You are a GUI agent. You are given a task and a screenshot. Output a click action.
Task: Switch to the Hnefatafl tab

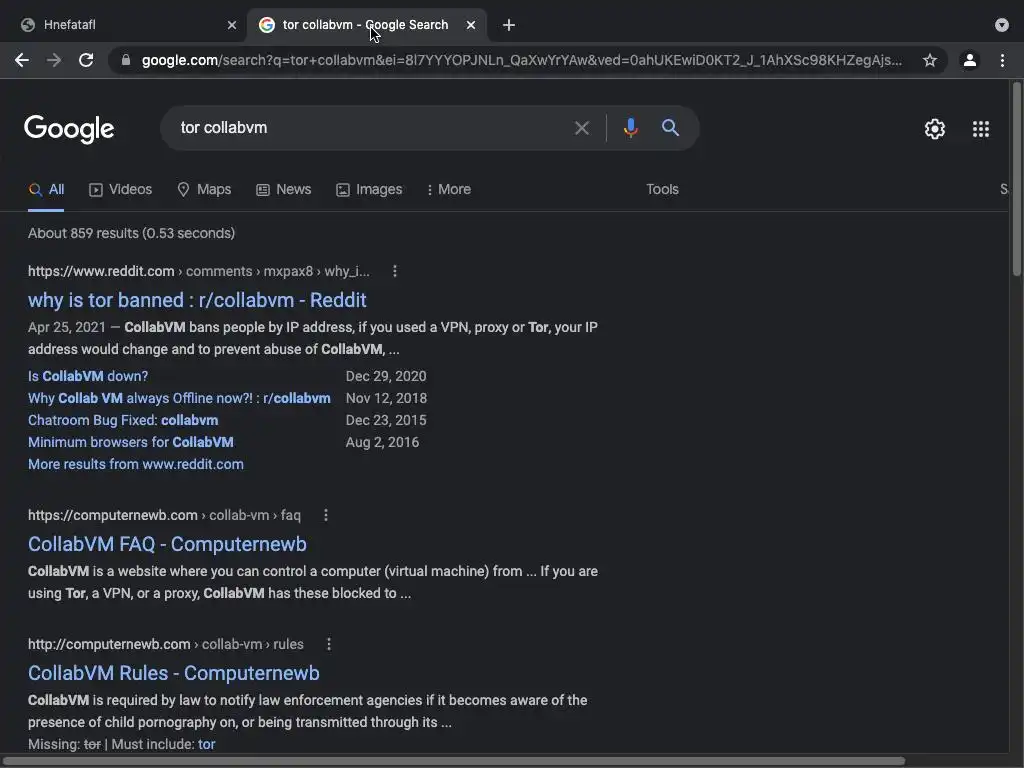click(124, 25)
